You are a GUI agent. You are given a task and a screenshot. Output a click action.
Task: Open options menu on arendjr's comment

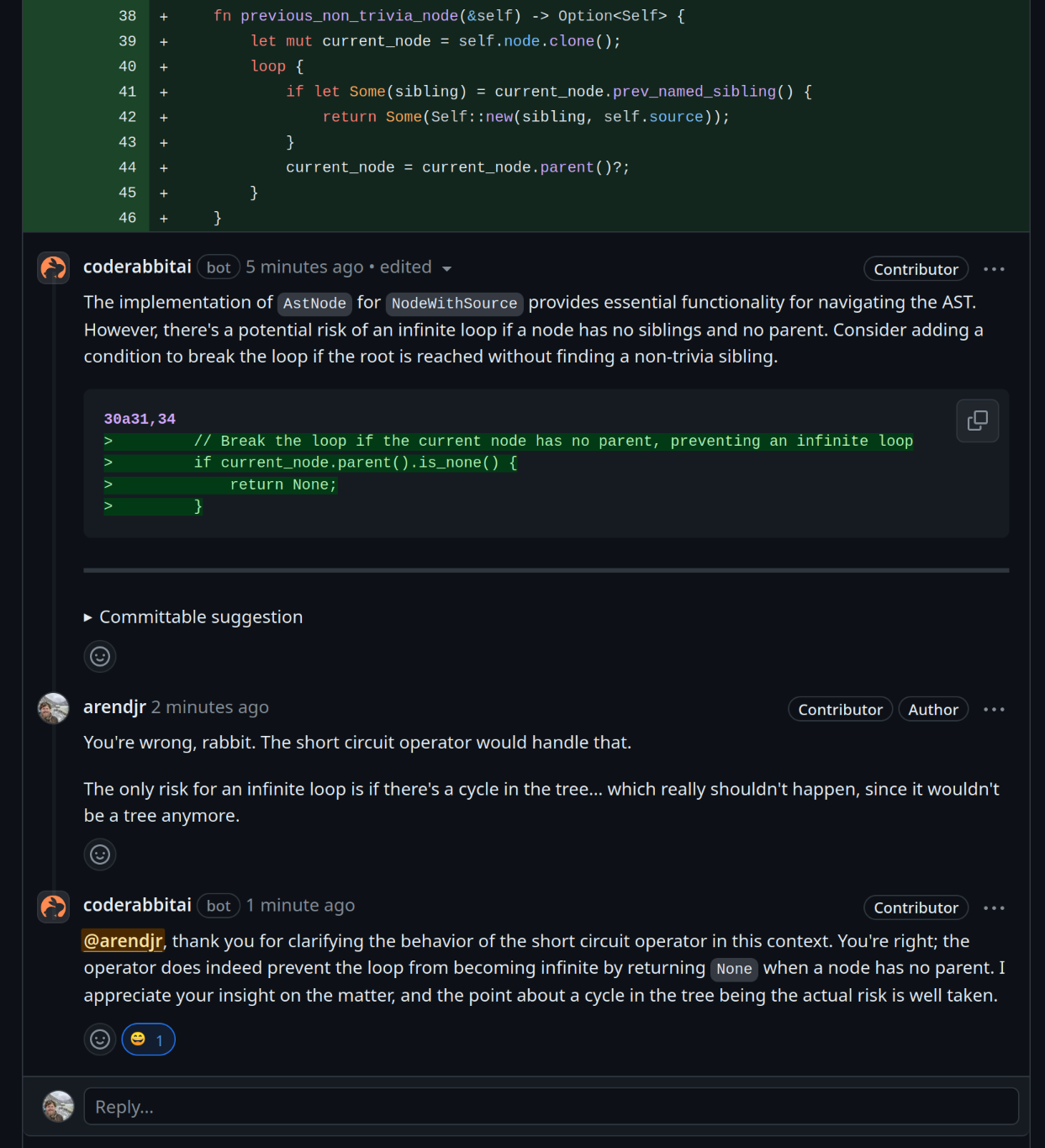pyautogui.click(x=994, y=710)
